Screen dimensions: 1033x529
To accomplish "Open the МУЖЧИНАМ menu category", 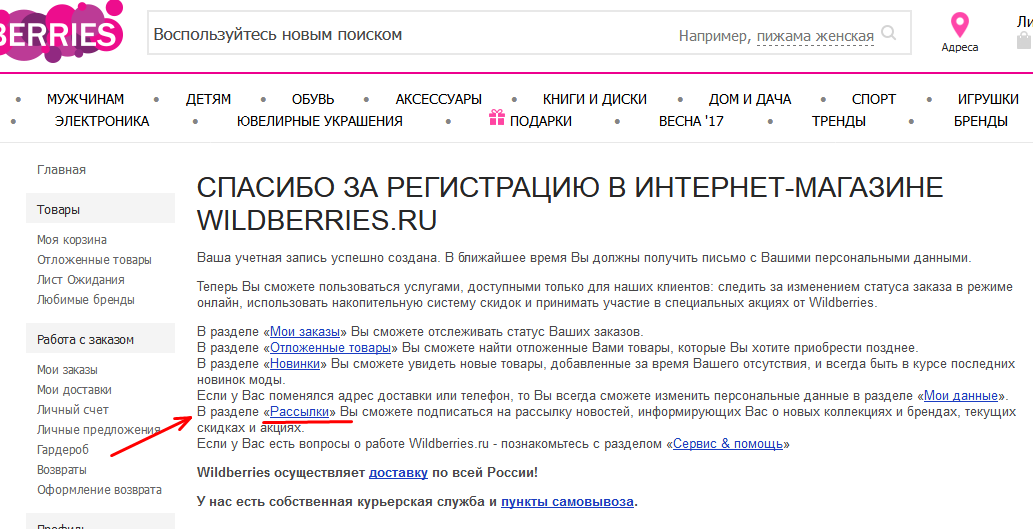I will tap(85, 99).
